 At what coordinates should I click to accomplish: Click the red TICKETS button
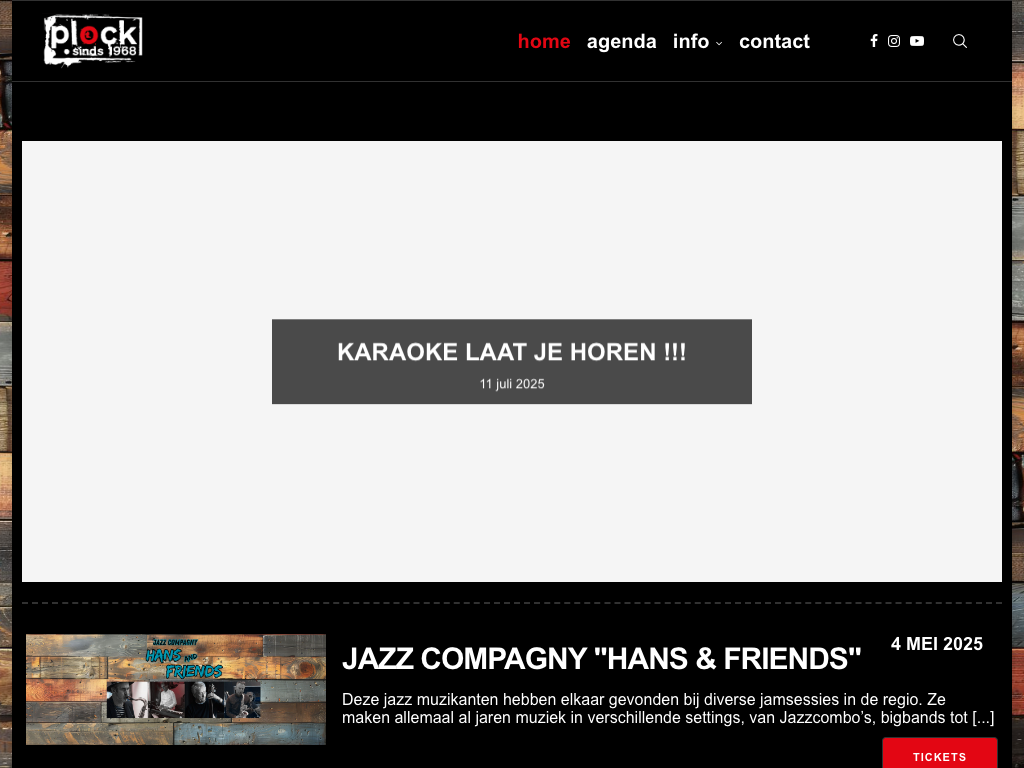(x=939, y=753)
